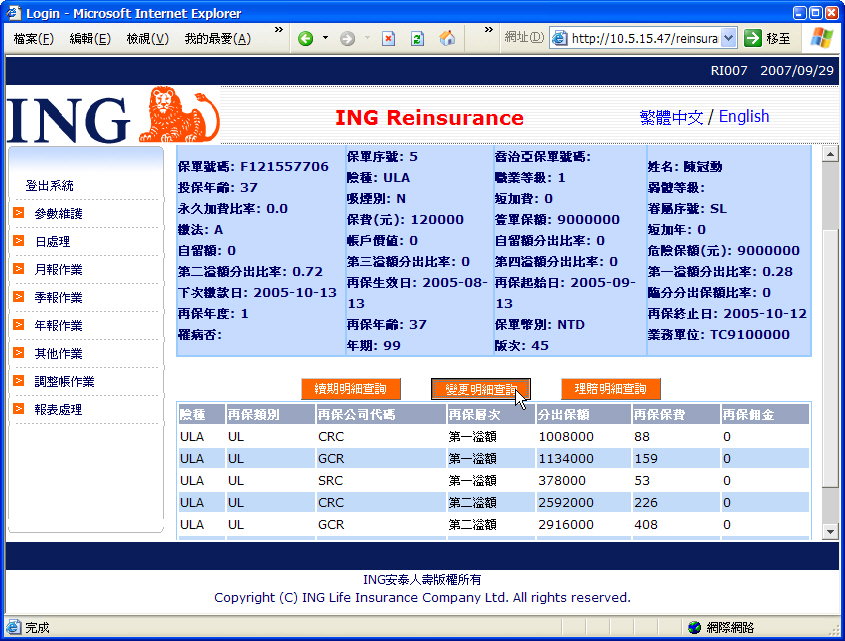The width and height of the screenshot is (845, 641).
Task: Open the 季報作業 sidebar menu item
Action: pos(58,298)
